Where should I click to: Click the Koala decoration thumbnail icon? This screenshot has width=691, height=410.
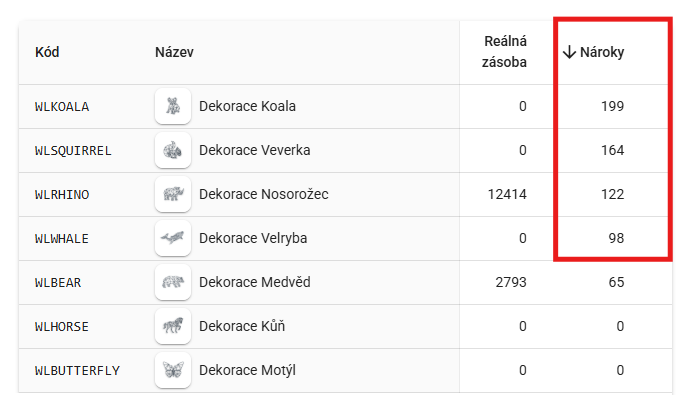coord(173,106)
